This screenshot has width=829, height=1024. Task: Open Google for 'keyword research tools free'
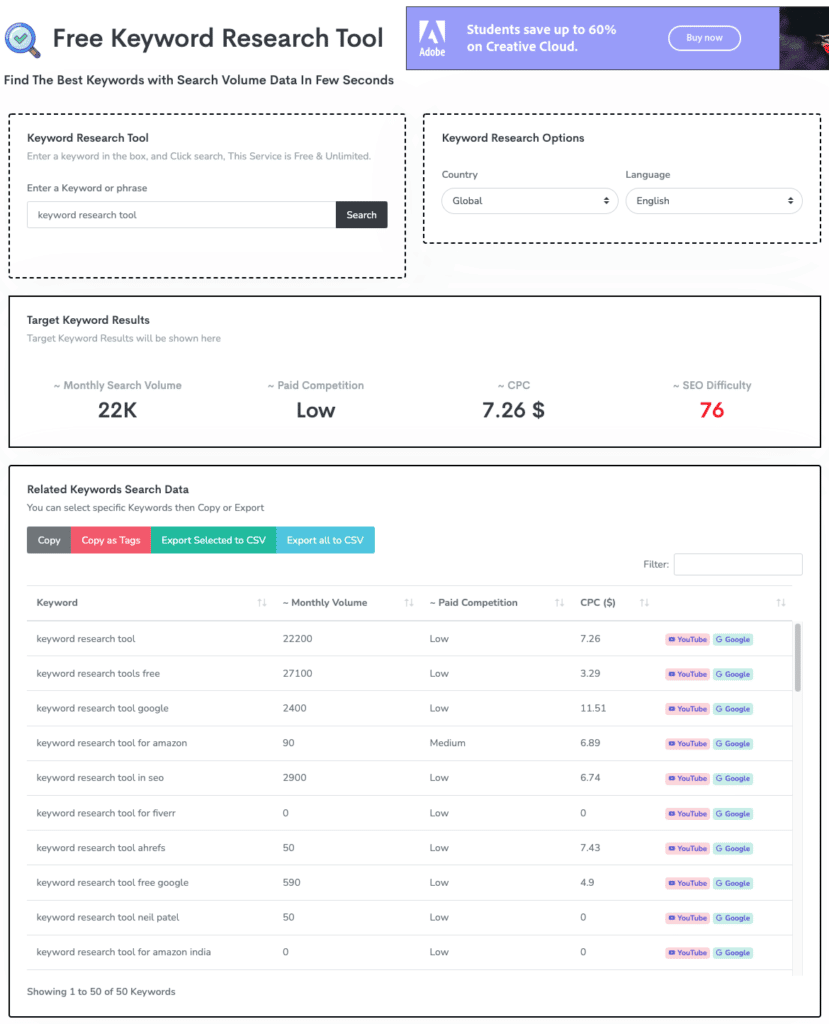pyautogui.click(x=733, y=674)
